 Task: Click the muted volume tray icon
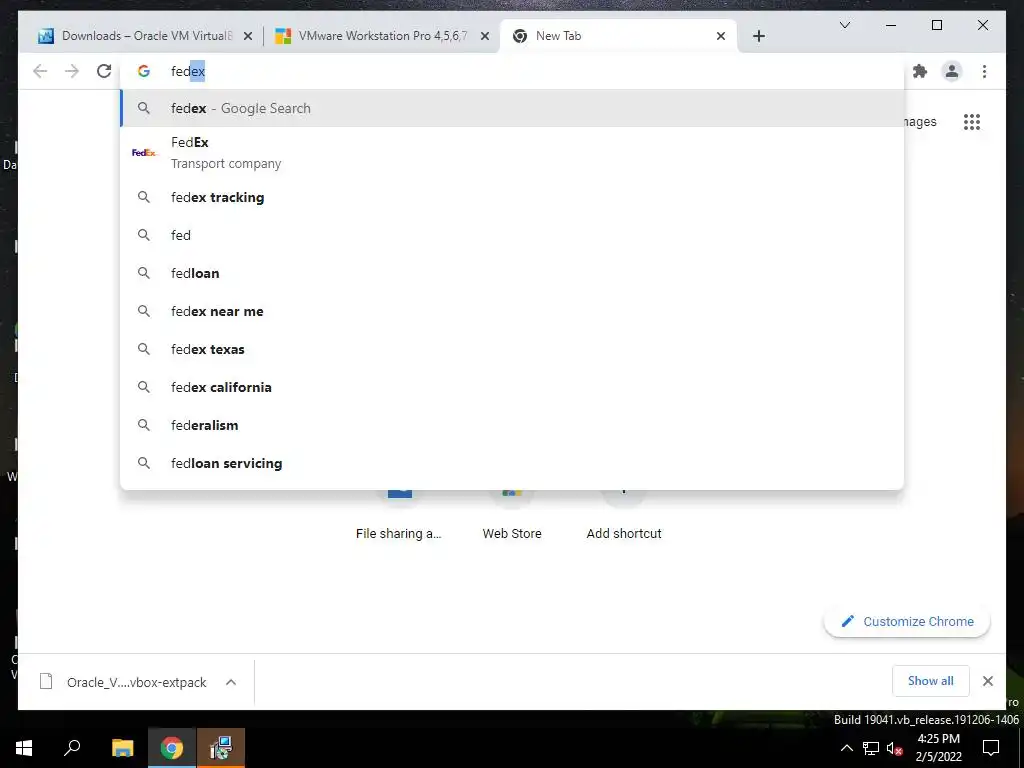coord(895,748)
